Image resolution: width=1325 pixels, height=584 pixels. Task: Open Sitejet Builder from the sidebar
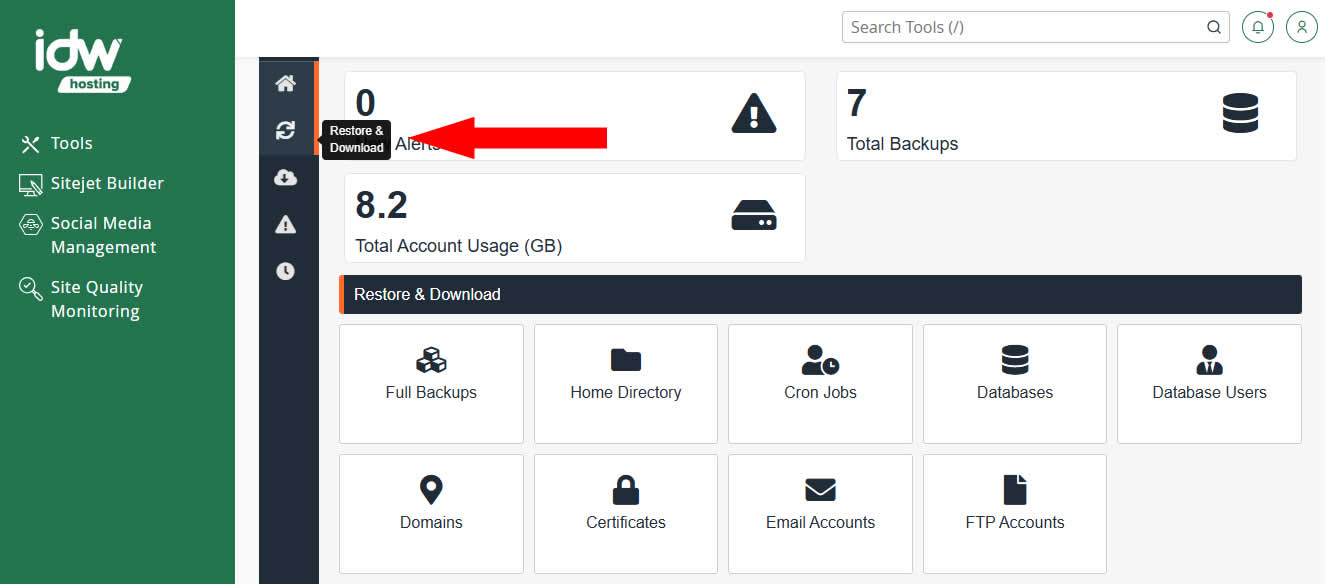coord(106,183)
